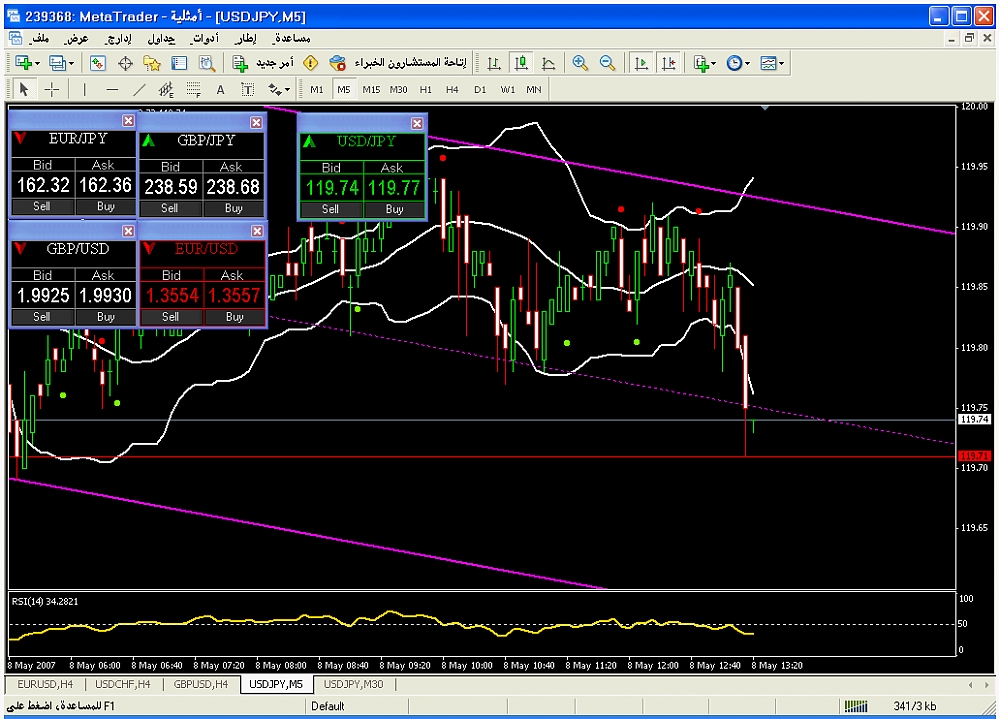This screenshot has height=719, width=1000.
Task: Zoom in on the chart
Action: (x=580, y=63)
